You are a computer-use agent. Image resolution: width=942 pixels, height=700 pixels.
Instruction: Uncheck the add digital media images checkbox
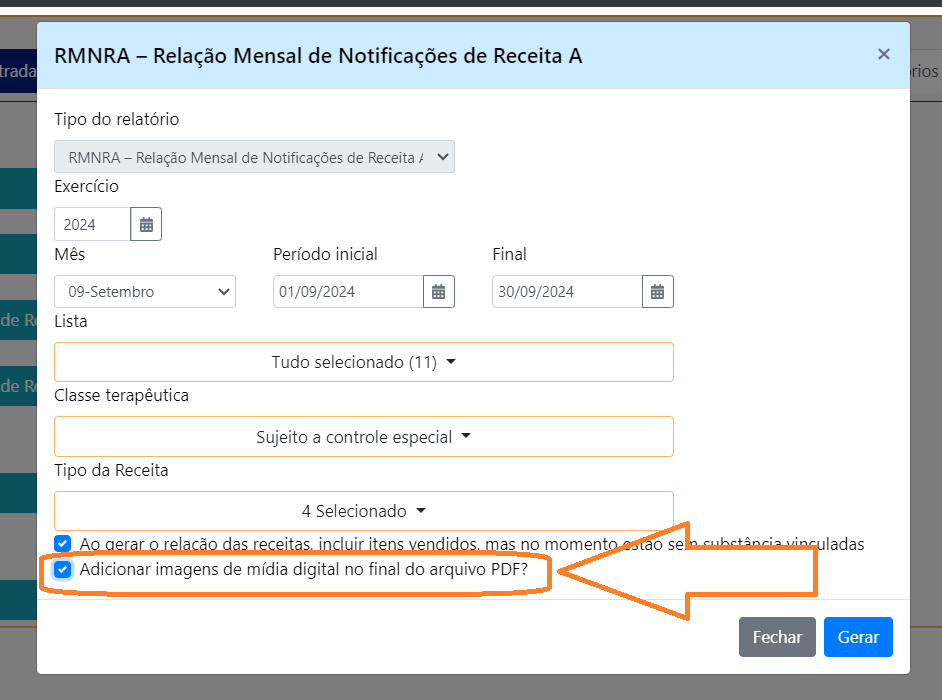[x=63, y=570]
